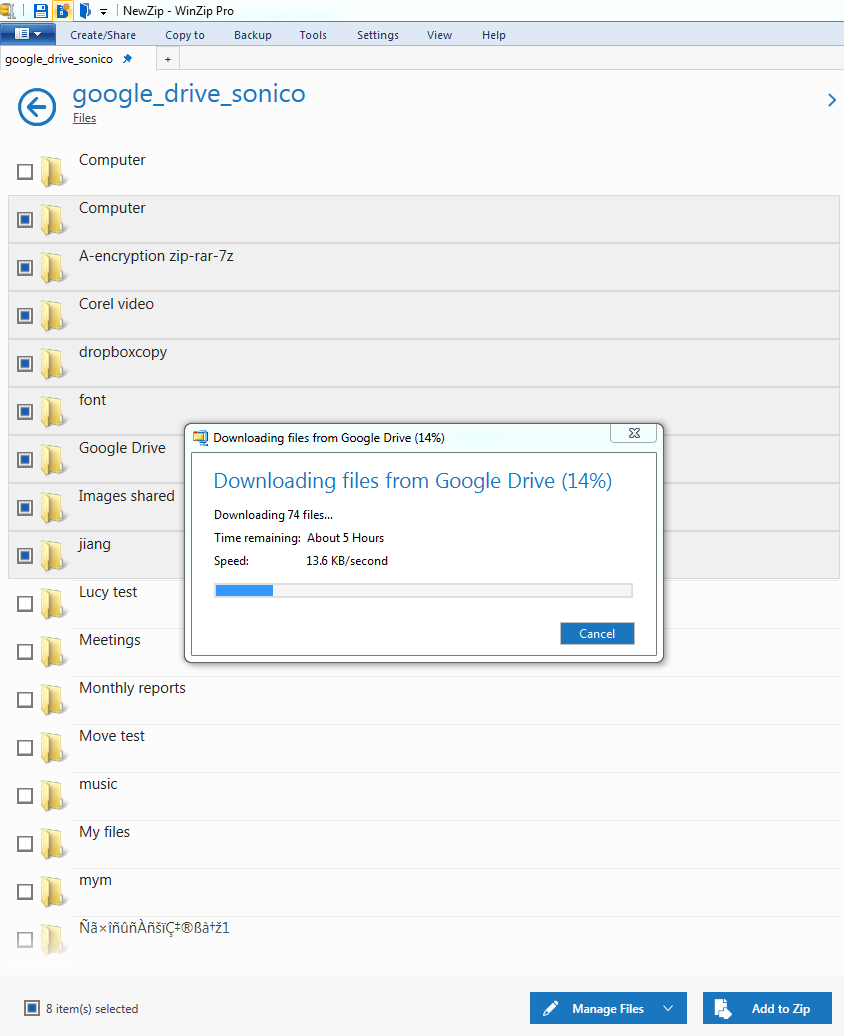The height and width of the screenshot is (1036, 844).
Task: Click the mym folder icon
Action: tap(53, 892)
